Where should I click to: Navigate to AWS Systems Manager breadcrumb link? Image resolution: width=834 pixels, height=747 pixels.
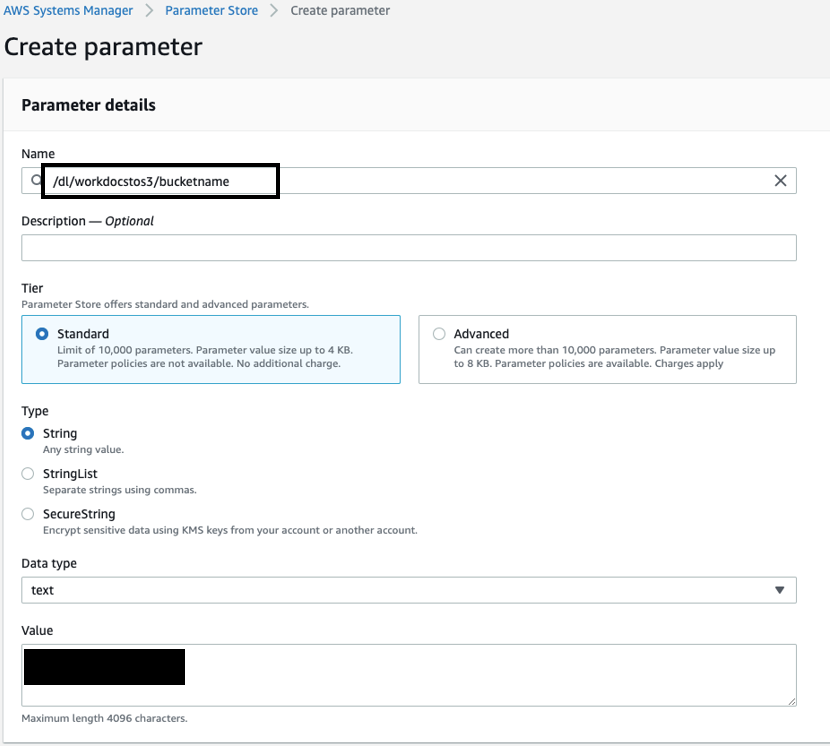pyautogui.click(x=68, y=10)
